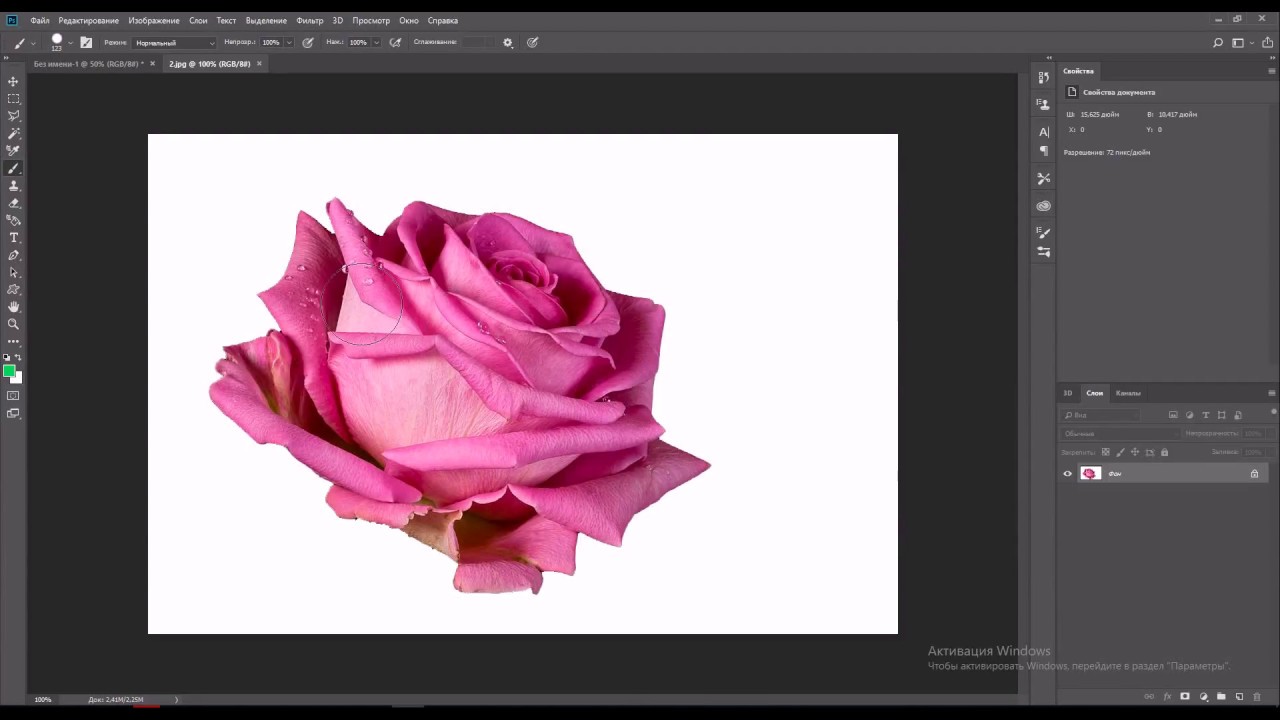The image size is (1280, 720).
Task: Open the brush Режим blending mode dropdown
Action: tap(174, 43)
